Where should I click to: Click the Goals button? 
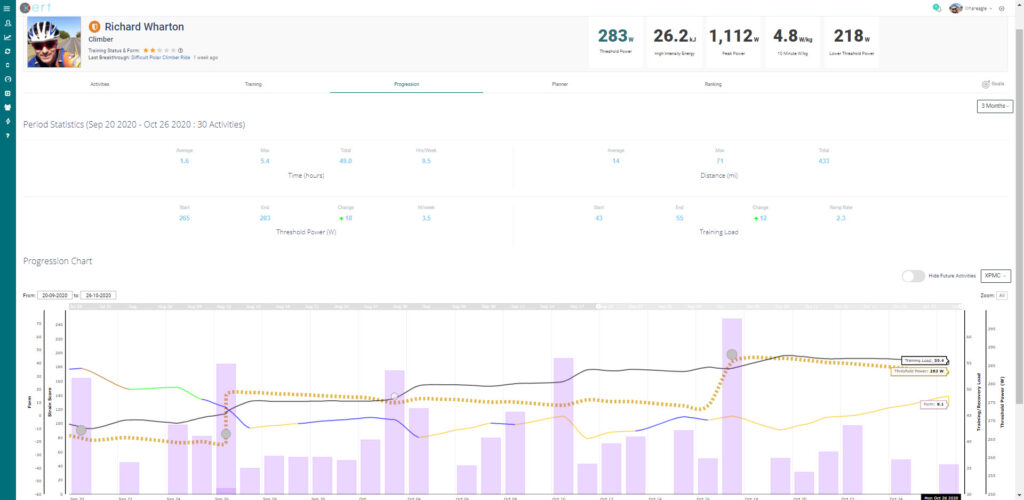click(x=993, y=85)
